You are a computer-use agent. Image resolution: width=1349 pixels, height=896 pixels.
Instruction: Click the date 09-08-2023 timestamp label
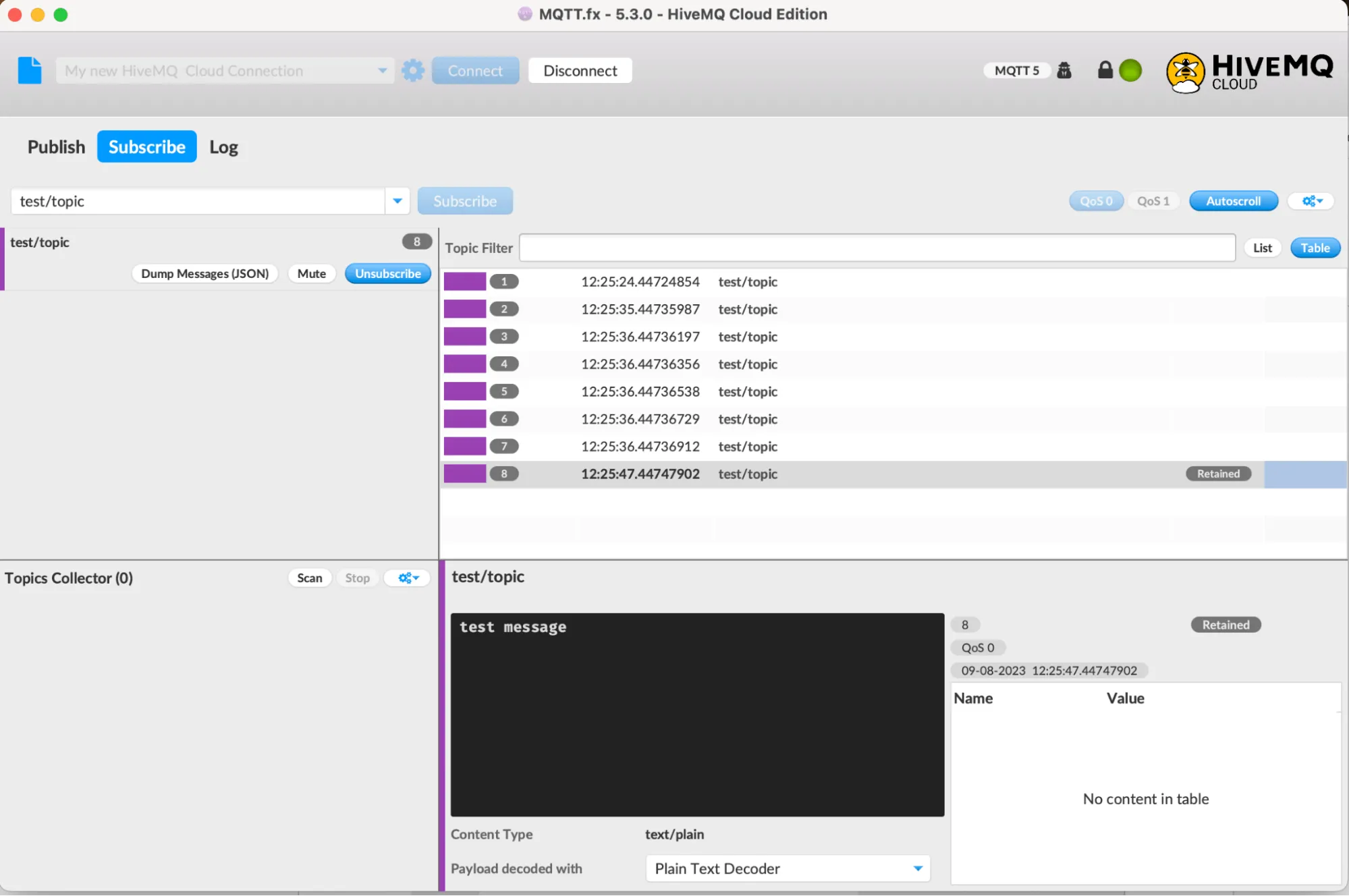pyautogui.click(x=1049, y=671)
